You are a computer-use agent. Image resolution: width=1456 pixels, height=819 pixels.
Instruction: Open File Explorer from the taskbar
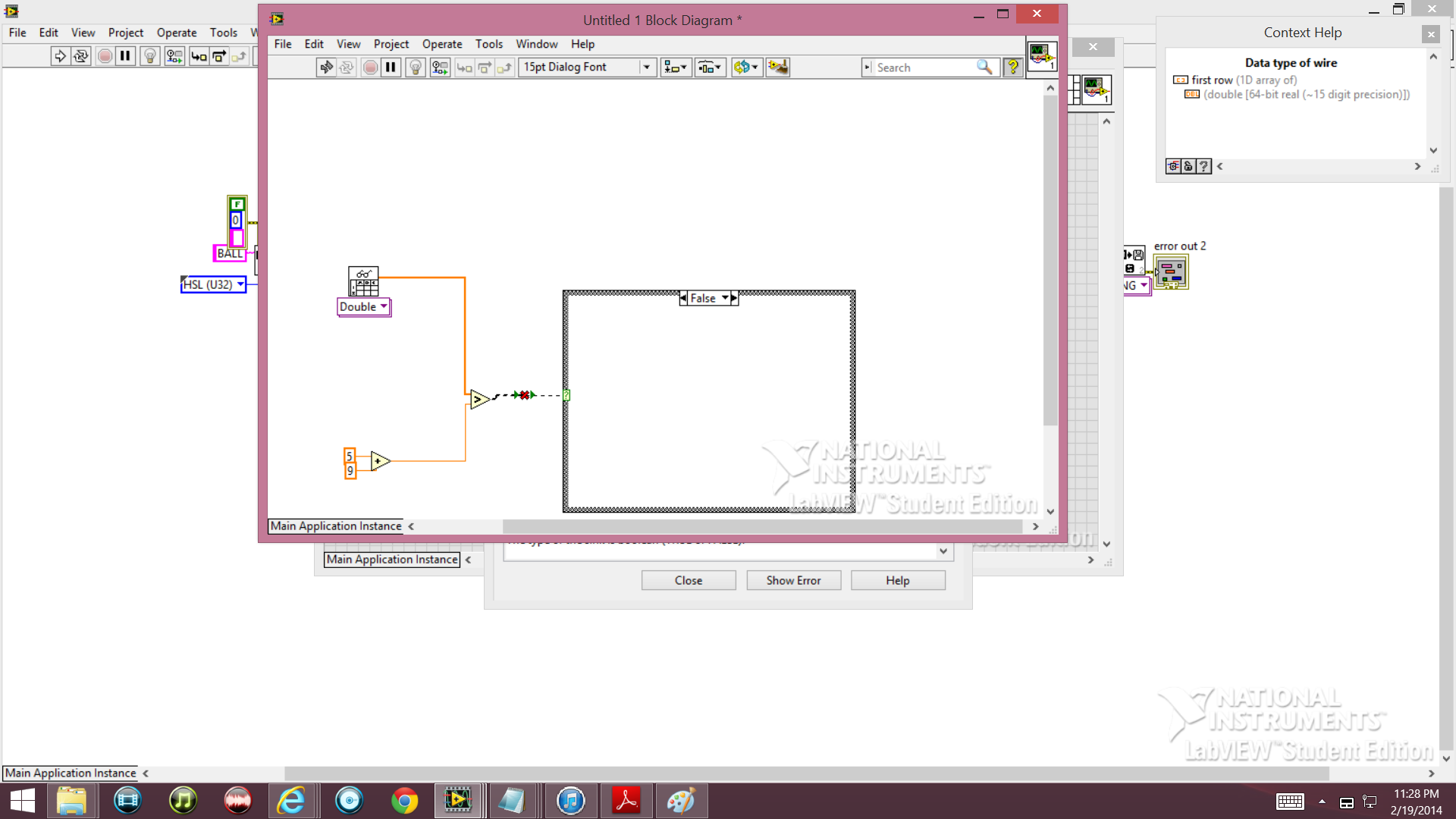click(x=71, y=801)
